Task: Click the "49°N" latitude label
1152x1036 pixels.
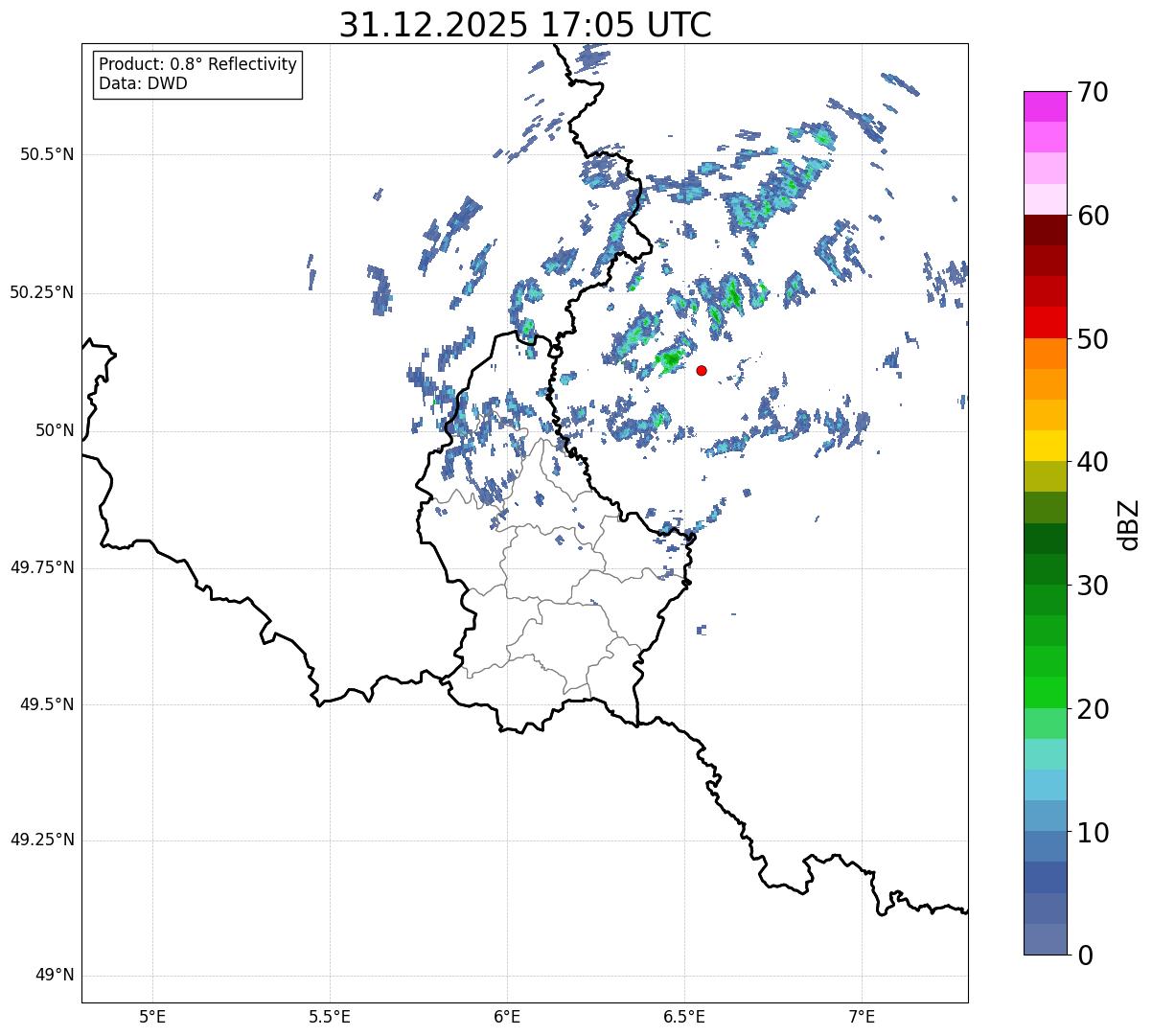Action: click(55, 976)
